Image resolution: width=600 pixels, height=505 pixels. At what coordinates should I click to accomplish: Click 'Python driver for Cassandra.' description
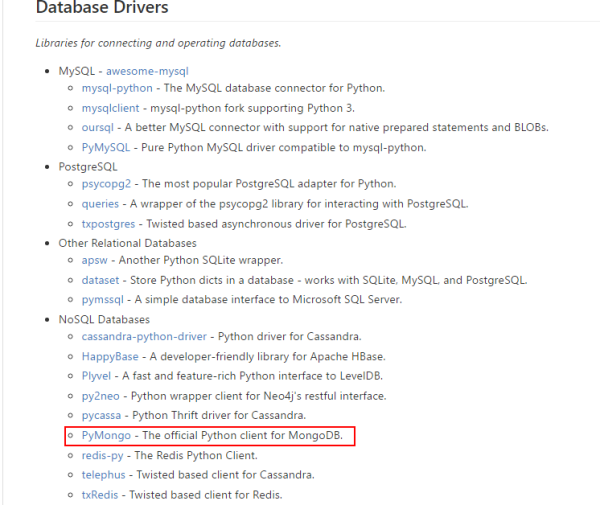tap(290, 337)
